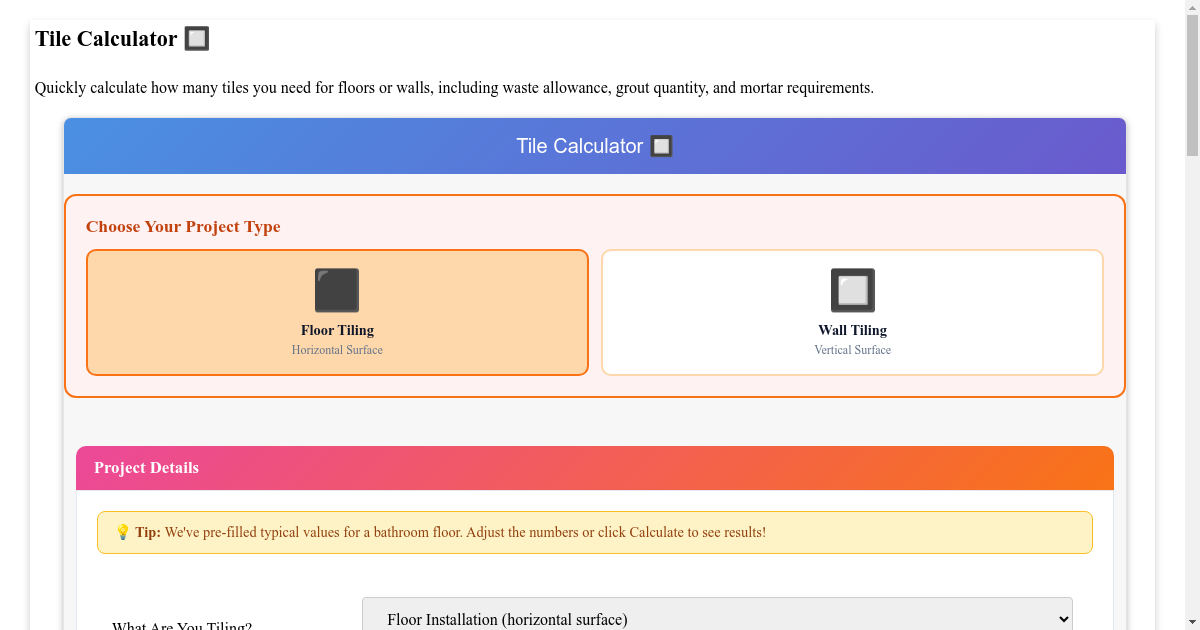Select Floor Installation (horizontal surface) option

coord(716,614)
